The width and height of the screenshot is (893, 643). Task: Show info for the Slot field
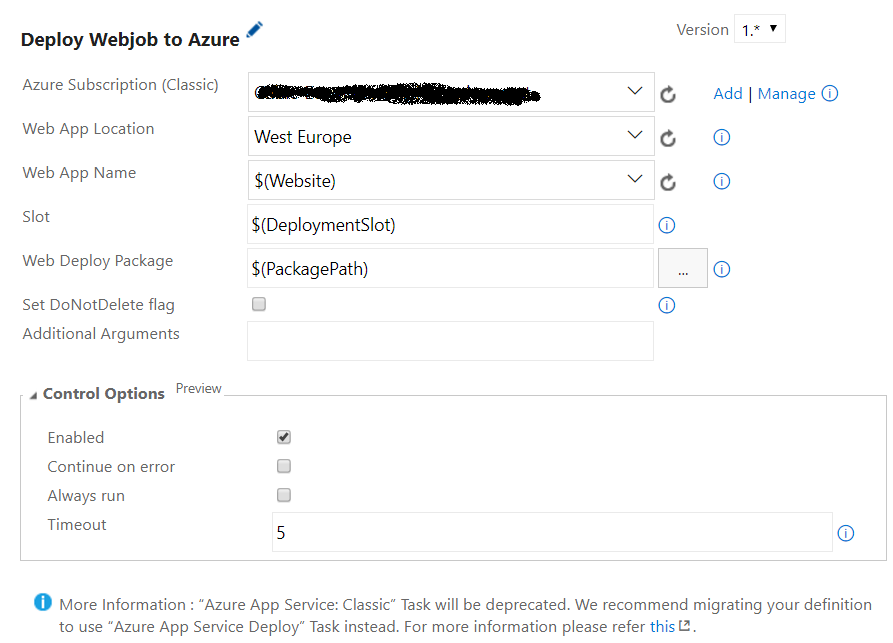(x=667, y=226)
